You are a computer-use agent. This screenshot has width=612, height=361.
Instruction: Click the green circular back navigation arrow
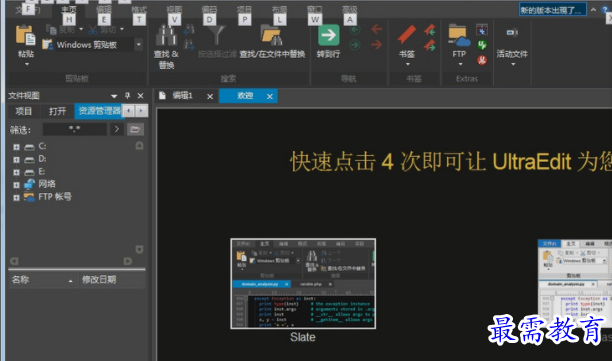[x=354, y=29]
